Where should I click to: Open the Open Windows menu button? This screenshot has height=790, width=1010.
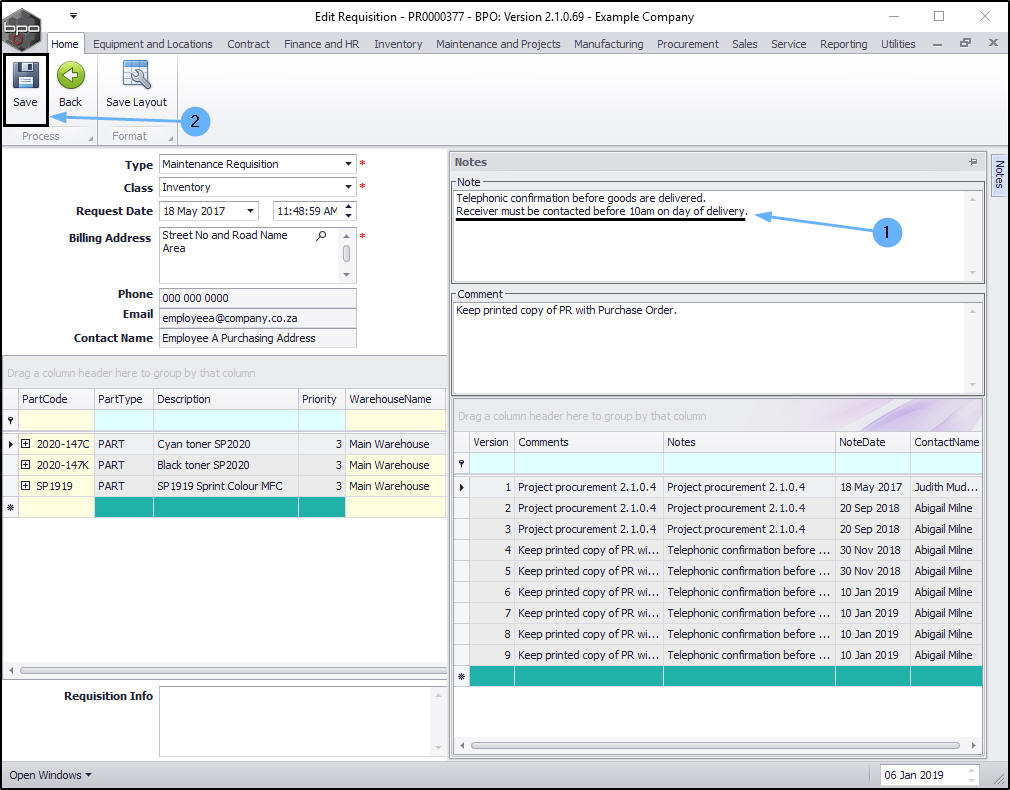click(50, 775)
